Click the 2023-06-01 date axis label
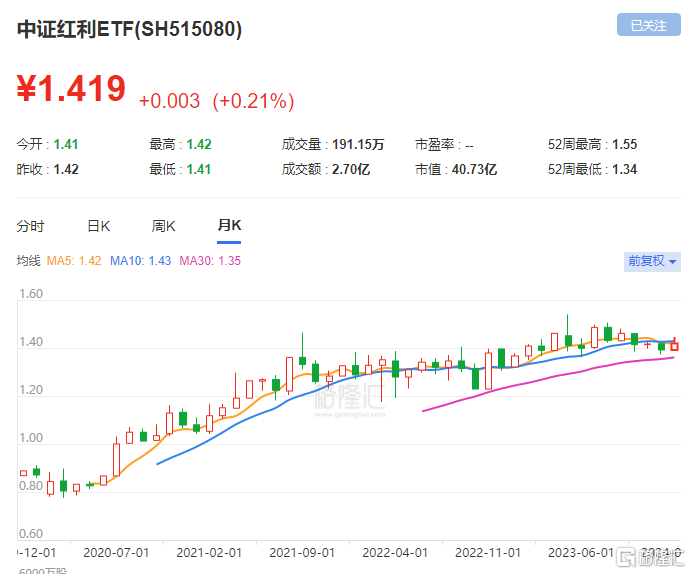The image size is (691, 574). [581, 553]
